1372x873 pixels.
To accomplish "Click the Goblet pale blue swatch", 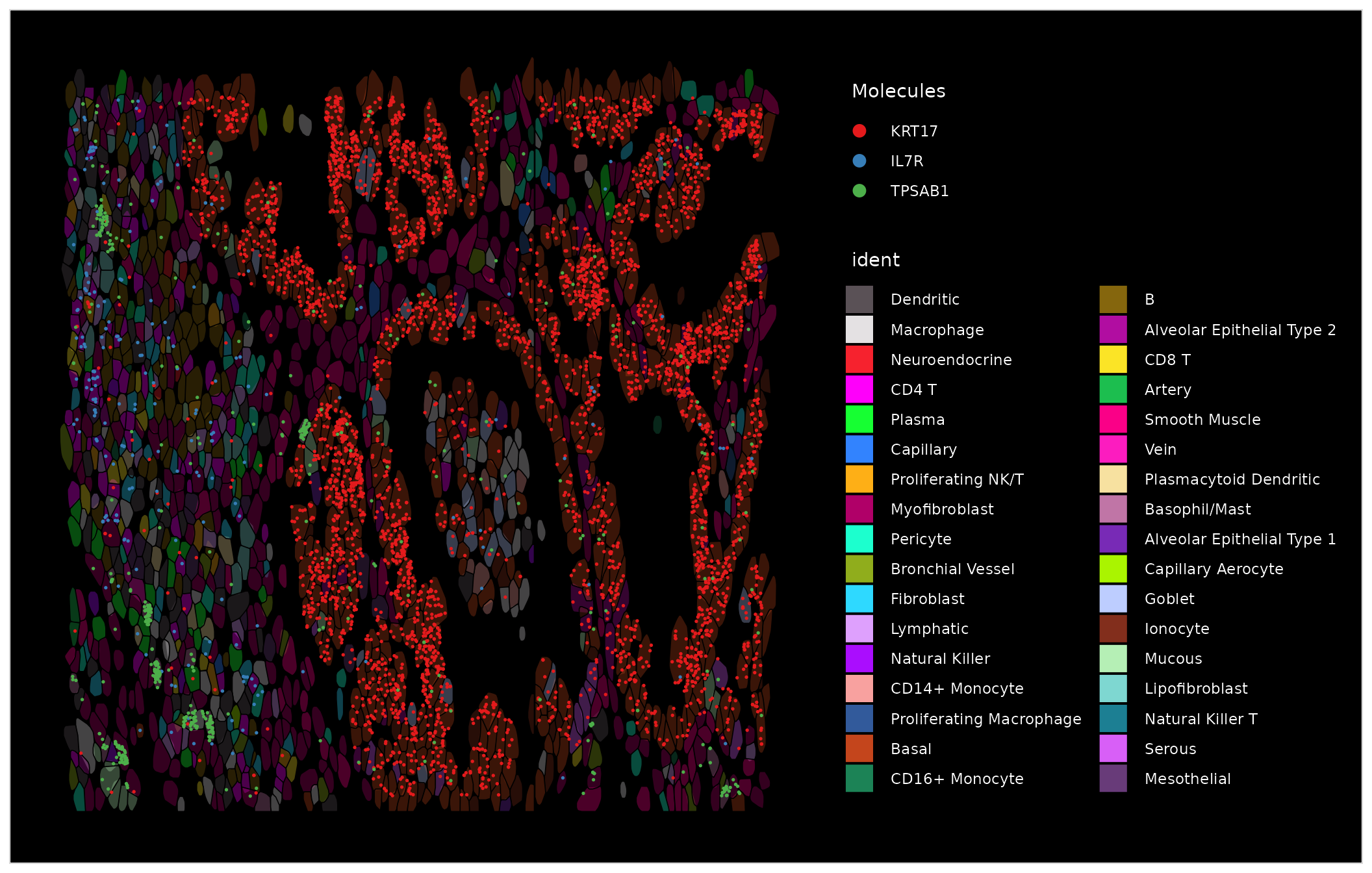I will (x=1113, y=598).
